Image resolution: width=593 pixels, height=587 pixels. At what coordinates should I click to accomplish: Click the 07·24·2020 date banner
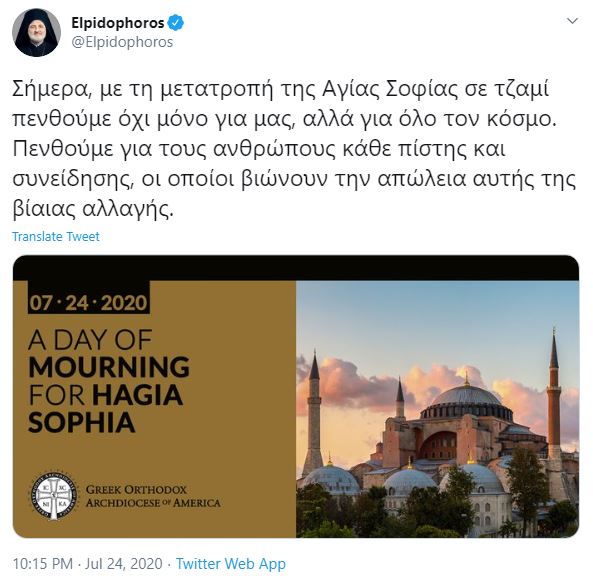[88, 303]
